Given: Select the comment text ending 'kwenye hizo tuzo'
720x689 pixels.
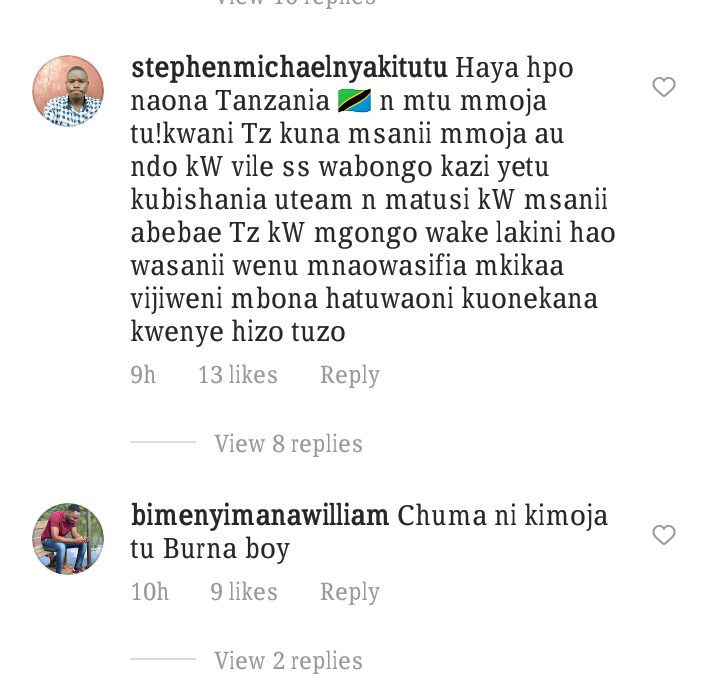Looking at the screenshot, I should point(373,200).
